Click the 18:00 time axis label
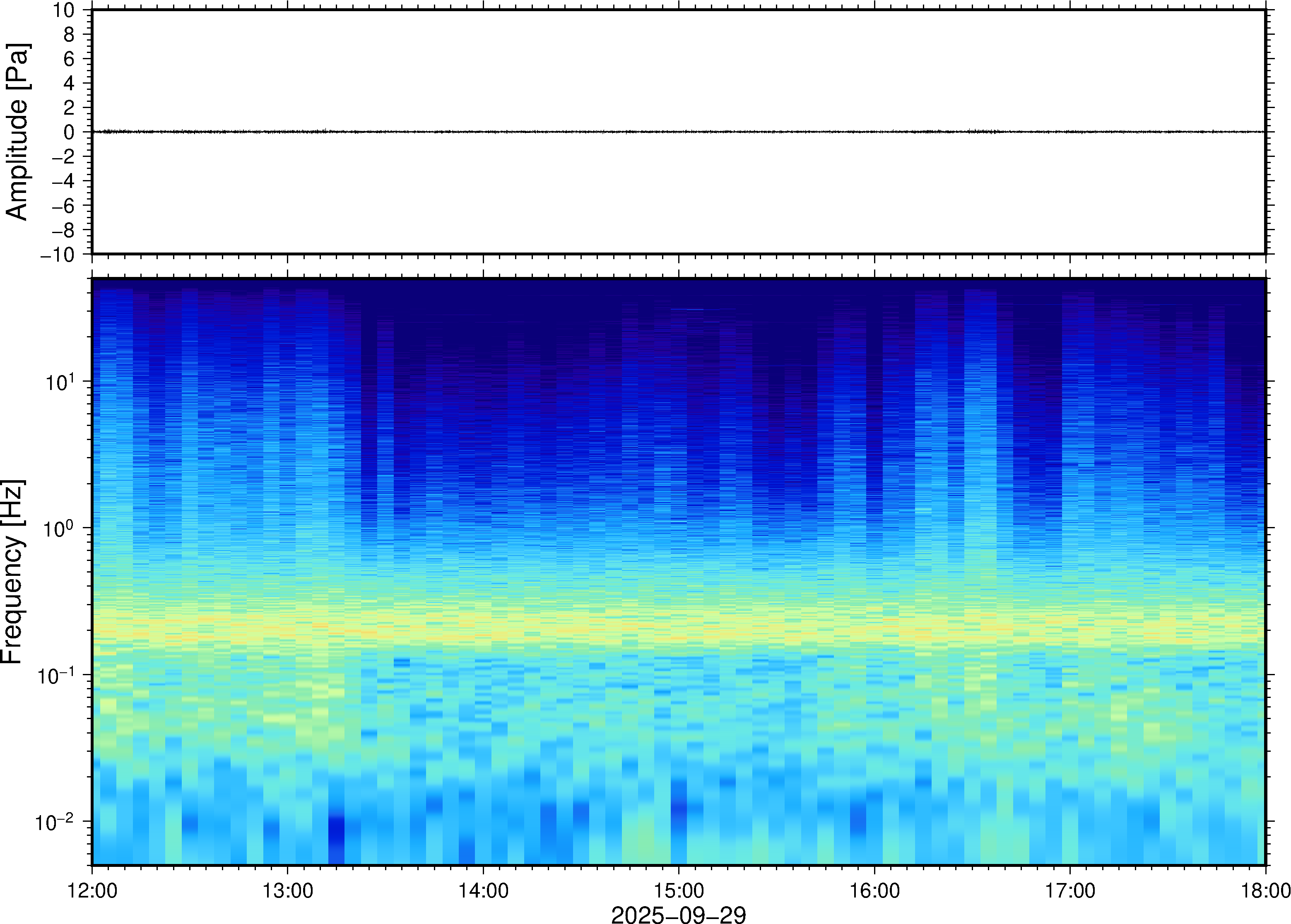This screenshot has height=924, width=1291. click(x=1265, y=890)
